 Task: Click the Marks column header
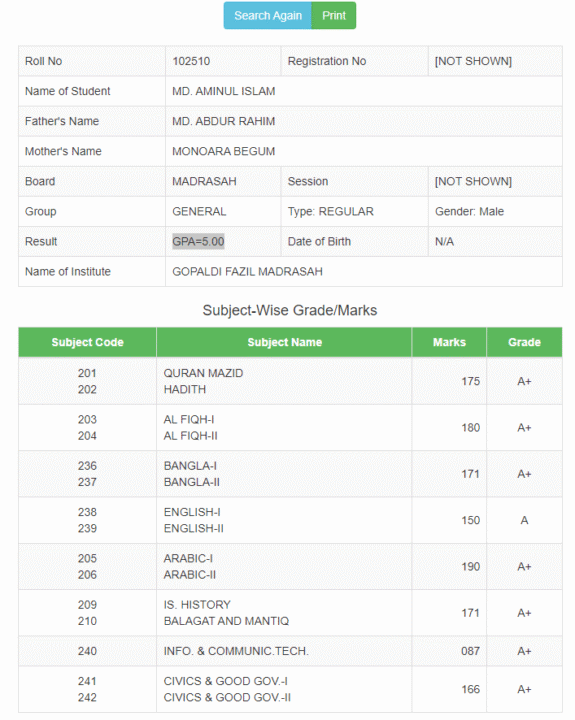coord(449,342)
